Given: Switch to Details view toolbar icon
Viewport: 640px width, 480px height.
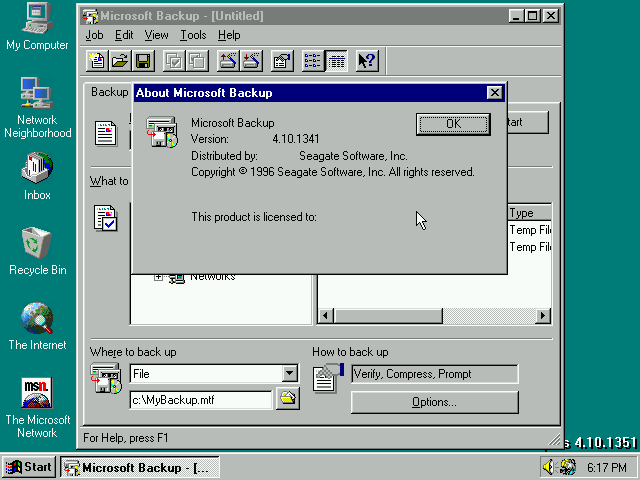Looking at the screenshot, I should tap(336, 61).
